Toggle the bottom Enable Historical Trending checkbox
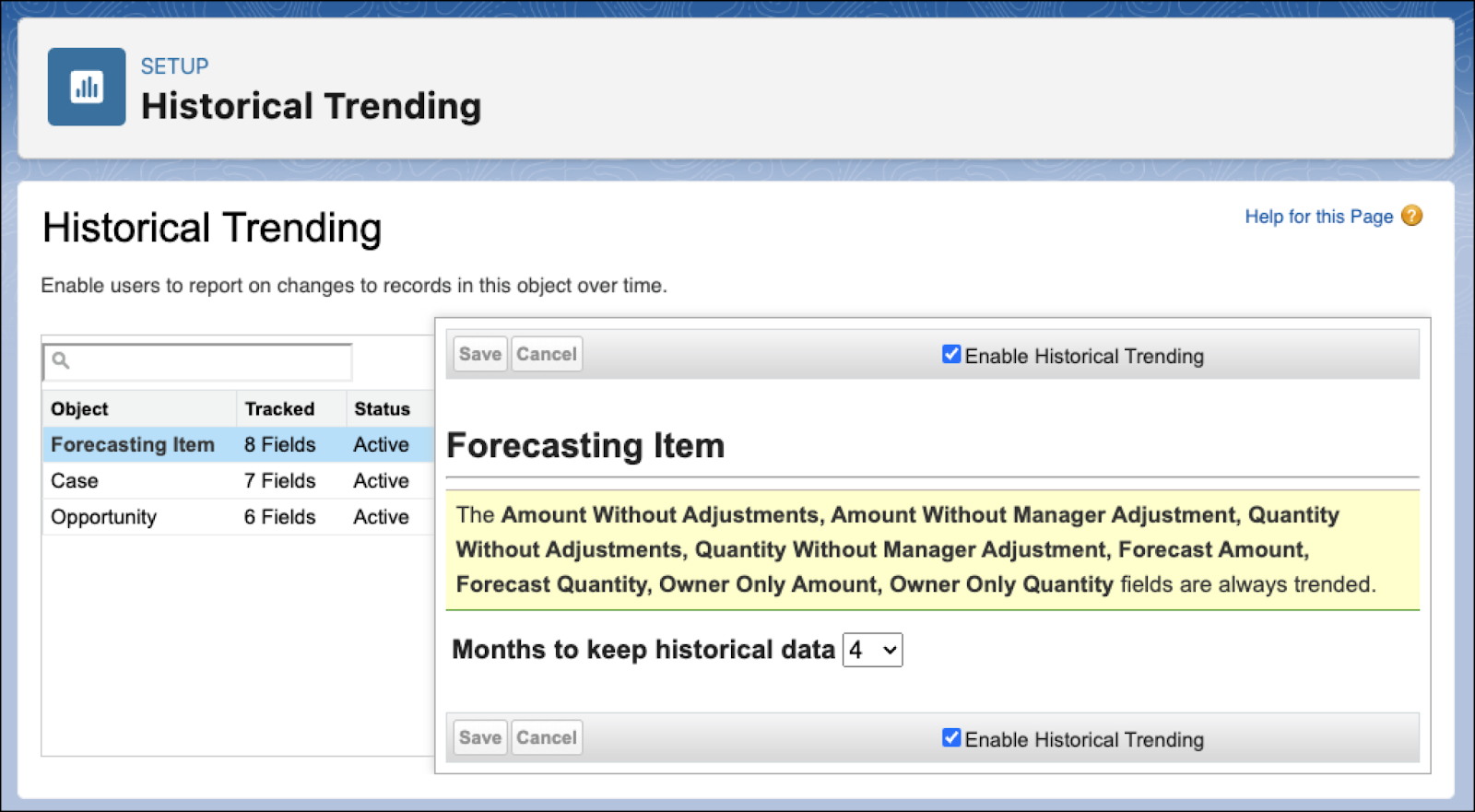Viewport: 1475px width, 812px height. [951, 738]
